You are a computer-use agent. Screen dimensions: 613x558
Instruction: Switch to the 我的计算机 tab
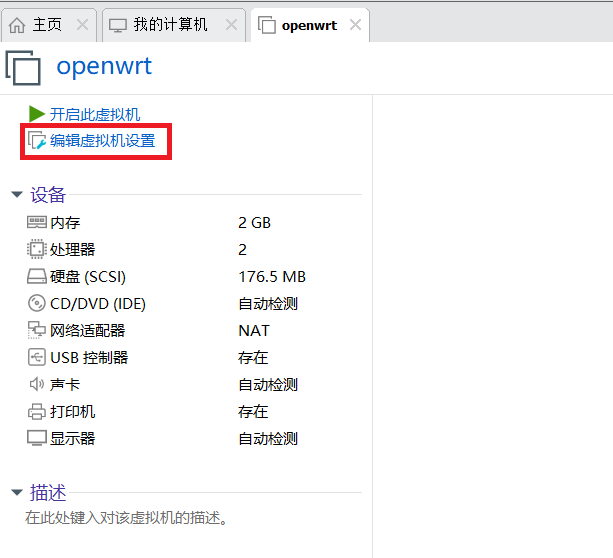click(170, 24)
